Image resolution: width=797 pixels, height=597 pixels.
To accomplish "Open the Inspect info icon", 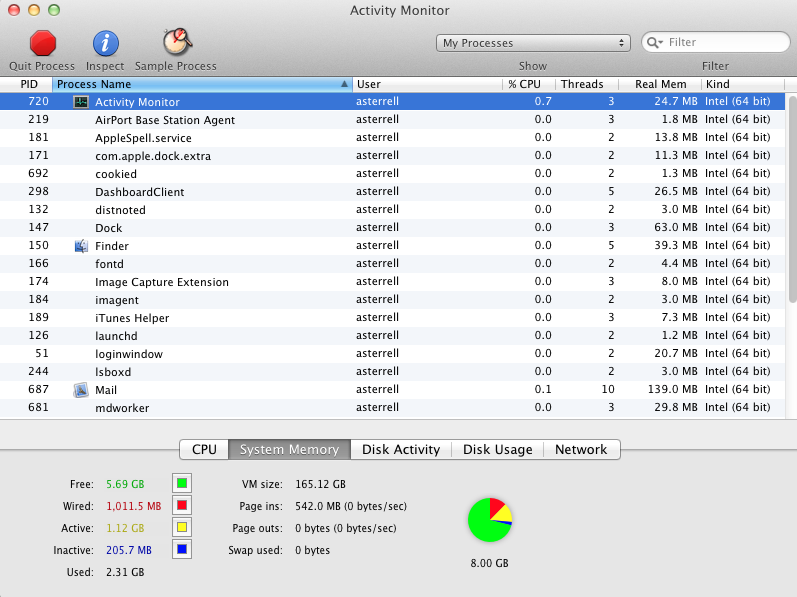I will click(105, 43).
